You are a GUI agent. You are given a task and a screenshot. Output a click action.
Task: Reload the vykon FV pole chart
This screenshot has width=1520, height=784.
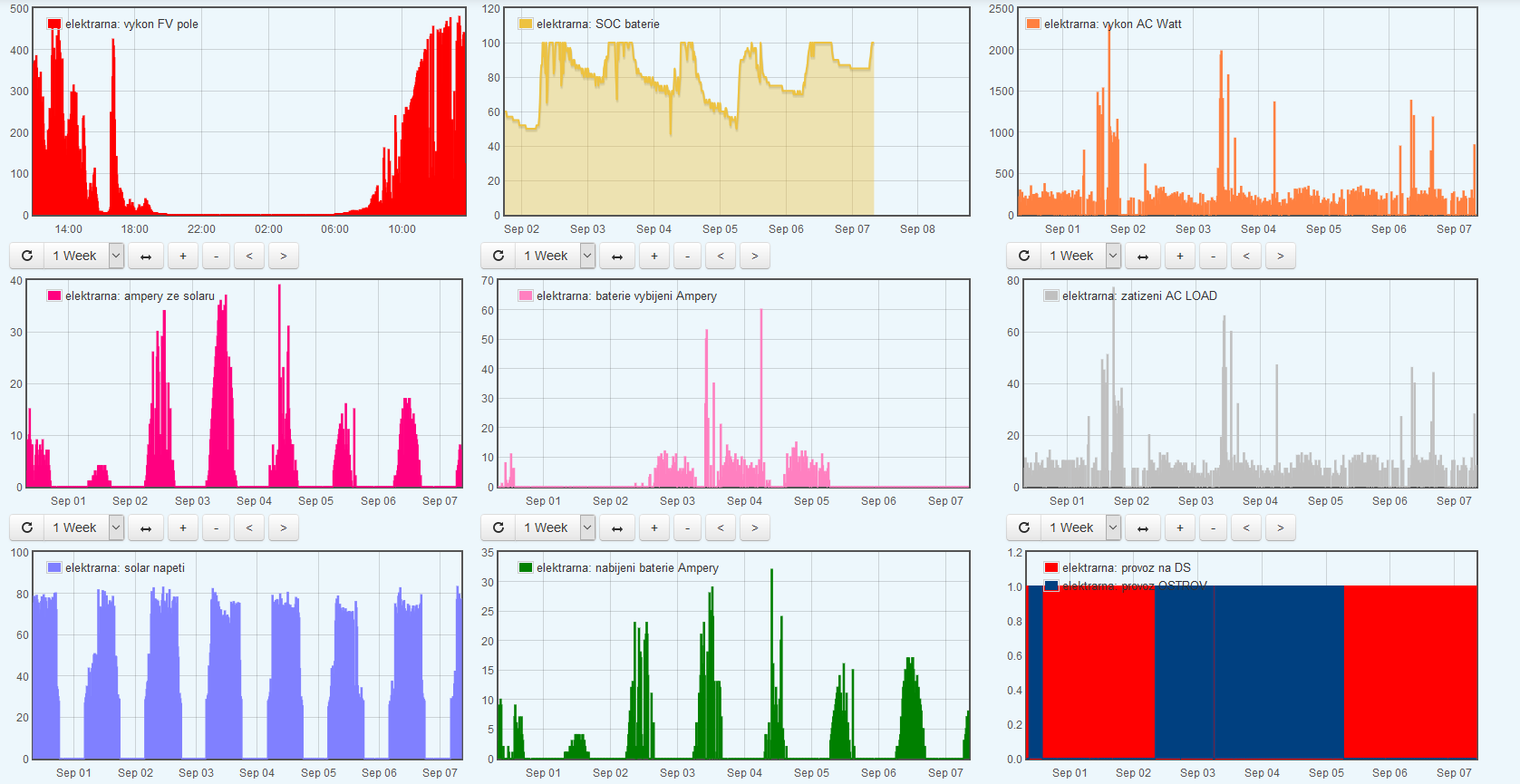tap(27, 256)
